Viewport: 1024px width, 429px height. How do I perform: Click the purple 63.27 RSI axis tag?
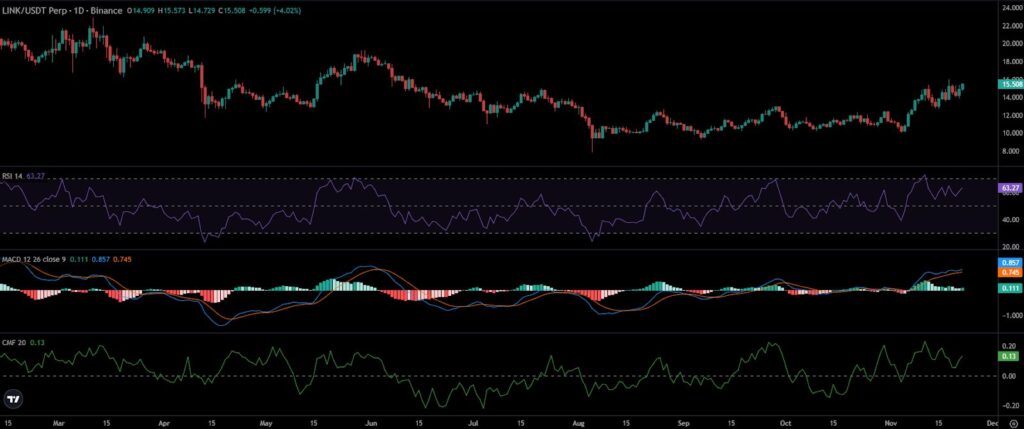1011,187
